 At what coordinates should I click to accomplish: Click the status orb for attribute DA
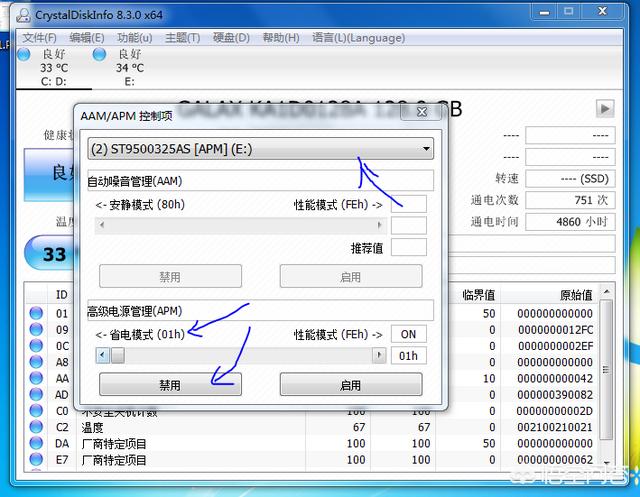click(36, 443)
